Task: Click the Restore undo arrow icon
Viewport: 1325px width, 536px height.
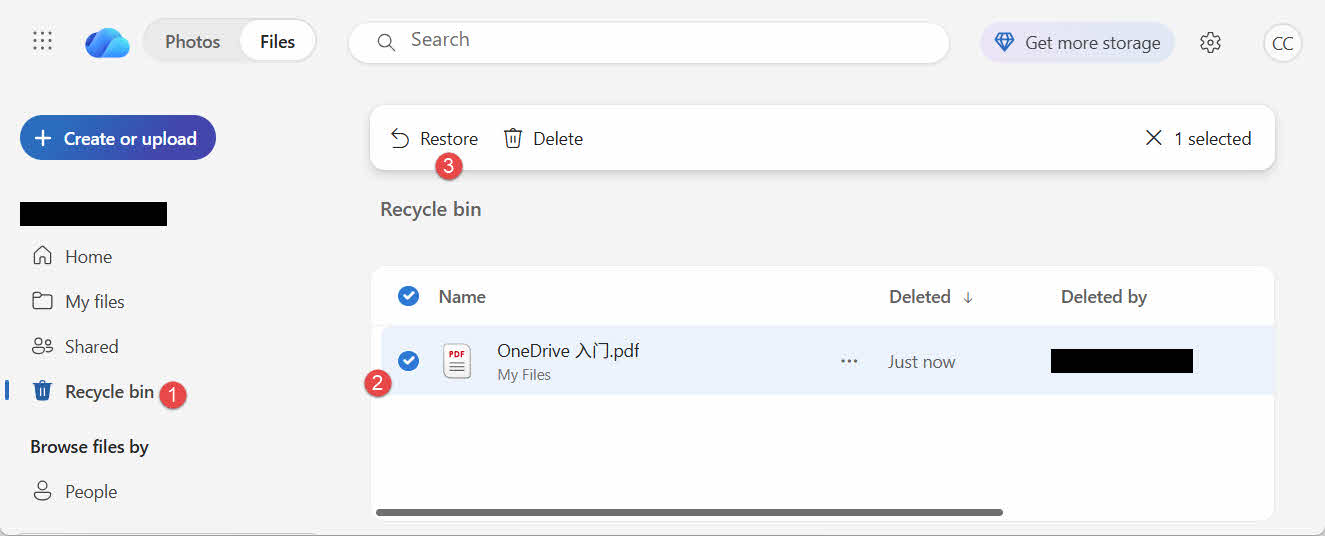Action: (400, 139)
